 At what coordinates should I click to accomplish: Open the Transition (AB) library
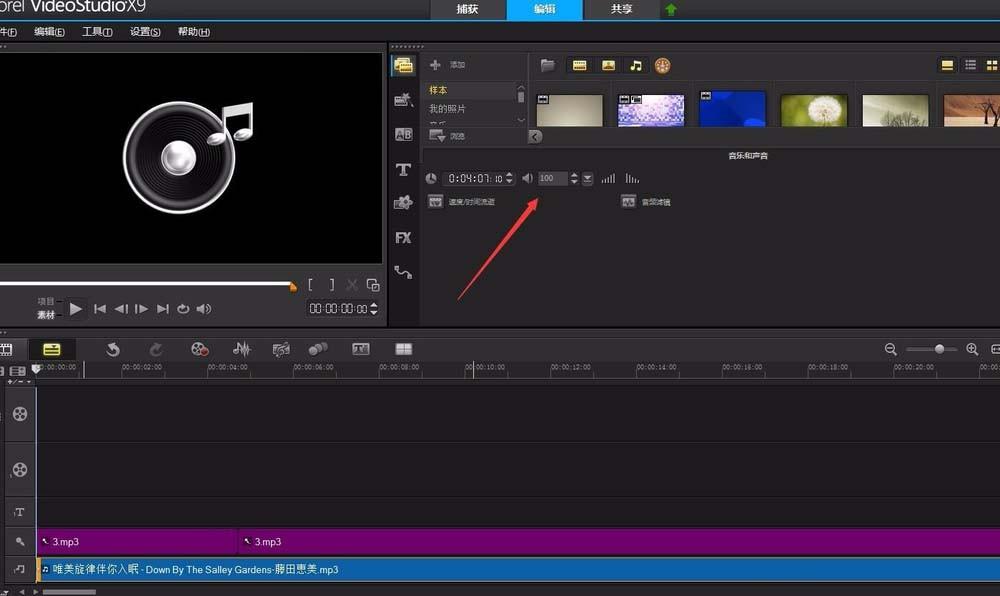(x=403, y=134)
